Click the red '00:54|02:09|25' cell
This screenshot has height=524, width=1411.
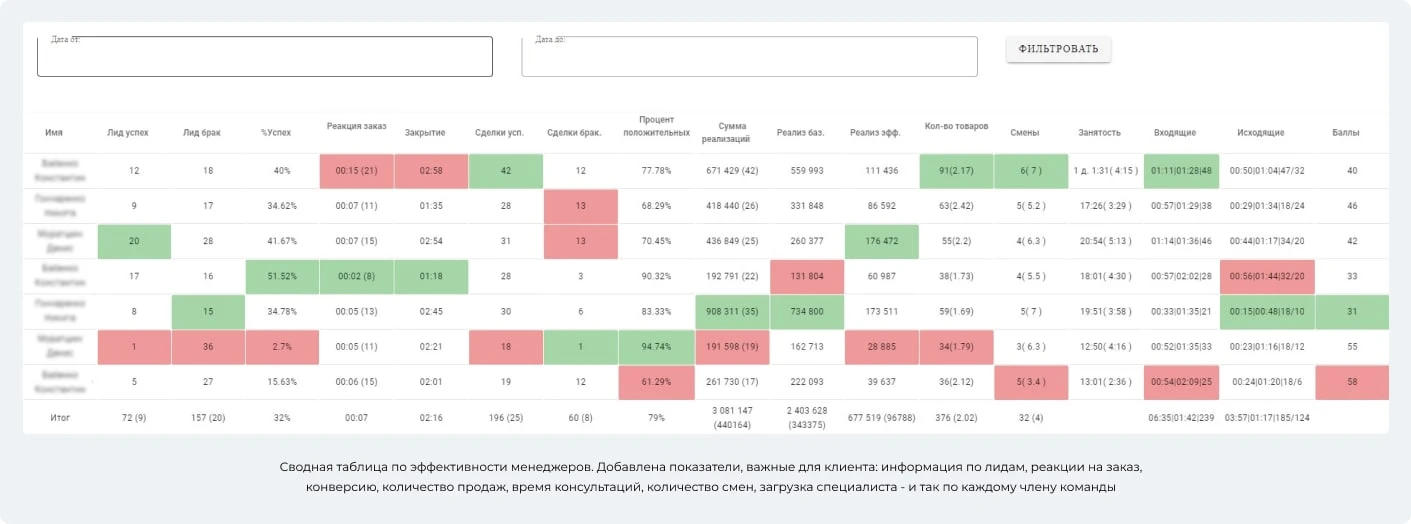pos(1181,382)
